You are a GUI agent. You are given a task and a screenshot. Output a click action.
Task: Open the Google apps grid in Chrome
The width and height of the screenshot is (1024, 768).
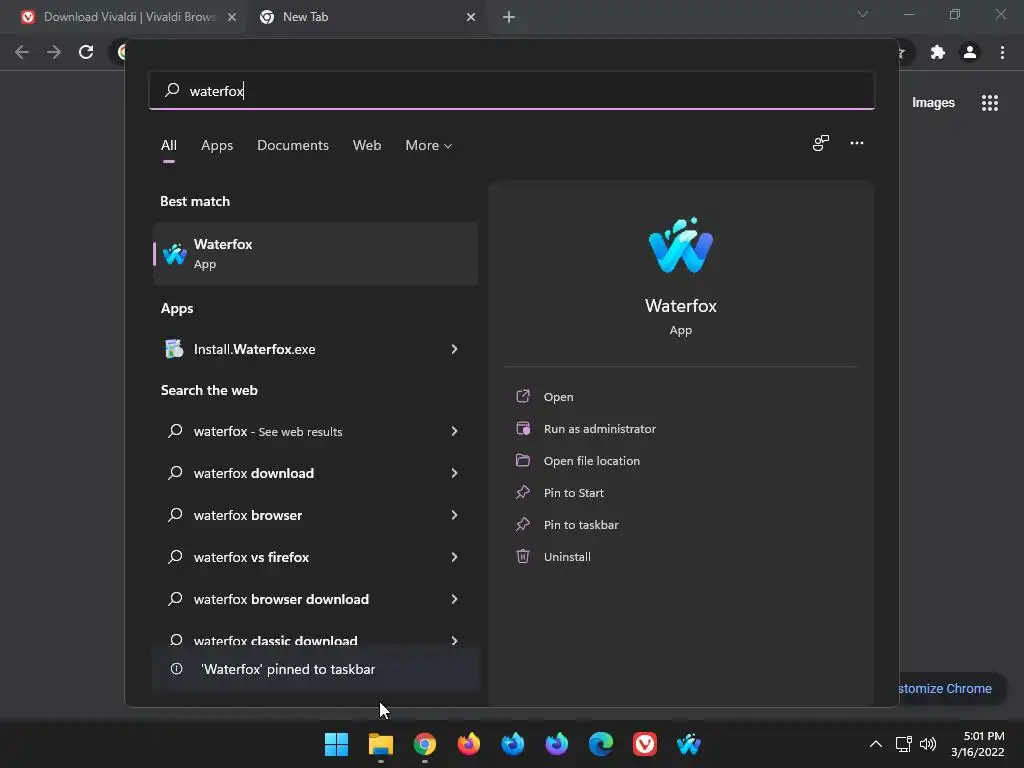pyautogui.click(x=990, y=103)
